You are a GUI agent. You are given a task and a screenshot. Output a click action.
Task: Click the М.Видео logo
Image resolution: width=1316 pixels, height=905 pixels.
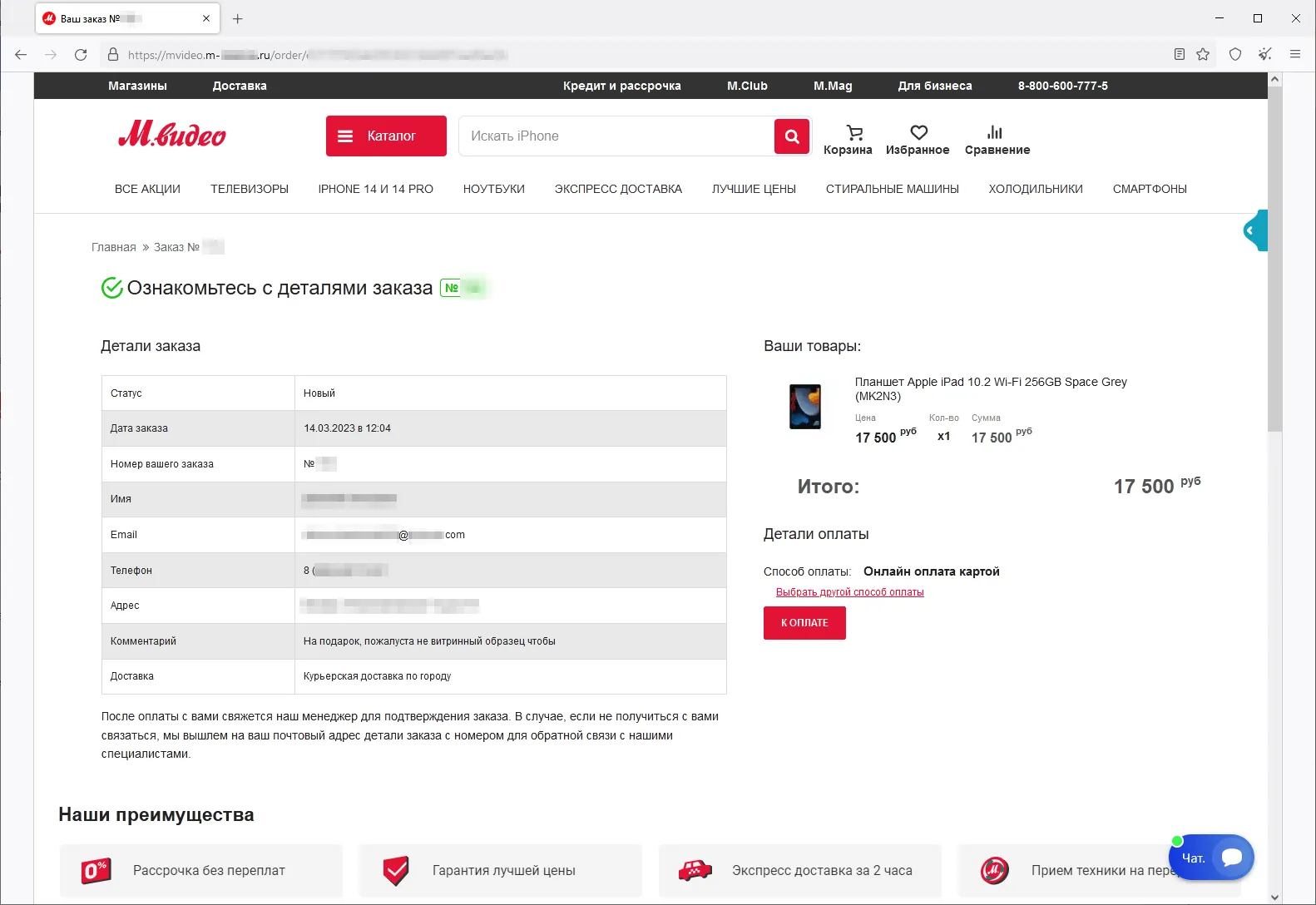tap(172, 135)
